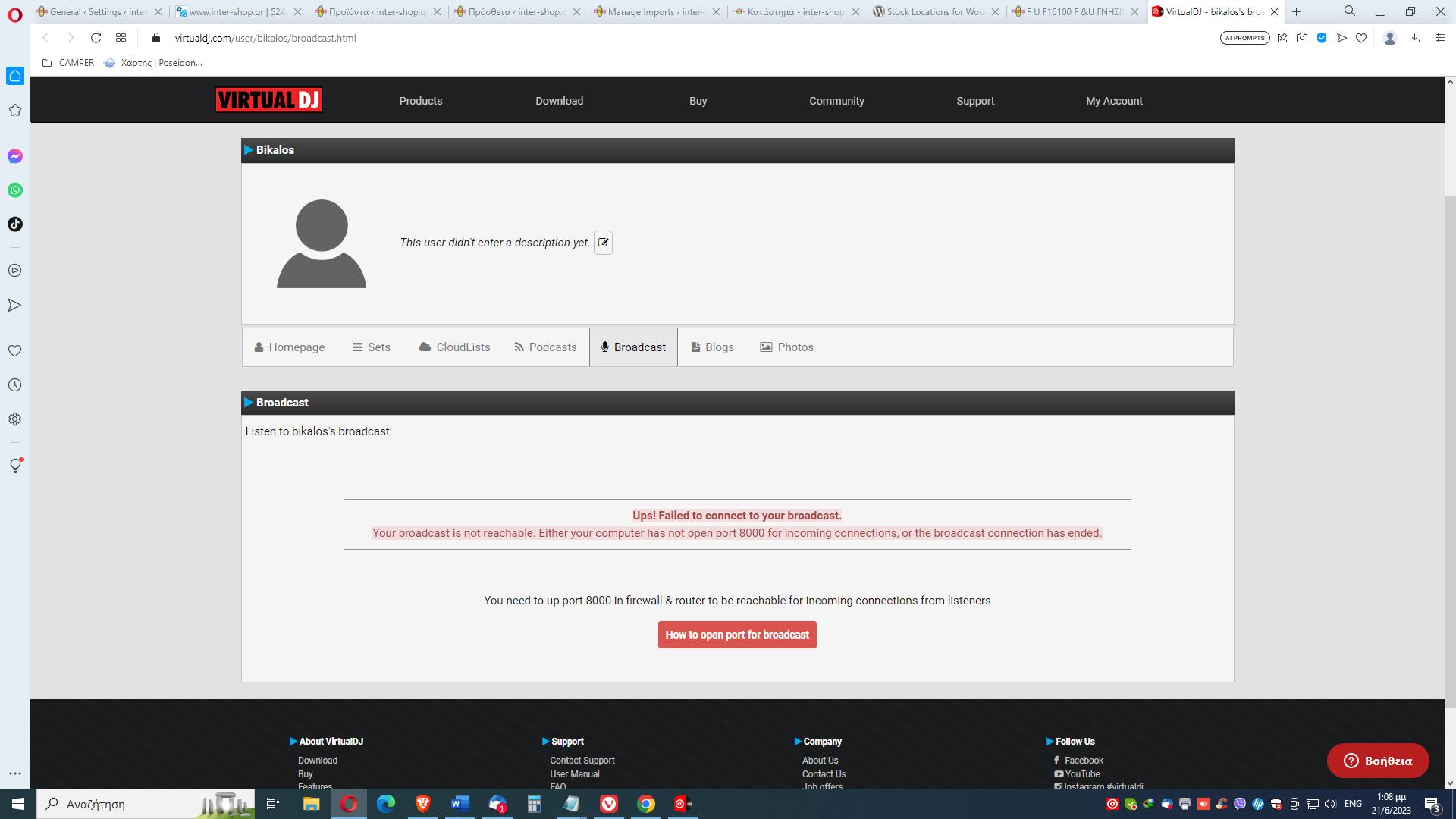Open Contact Us footer link
Image resolution: width=1456 pixels, height=819 pixels.
pyautogui.click(x=824, y=774)
